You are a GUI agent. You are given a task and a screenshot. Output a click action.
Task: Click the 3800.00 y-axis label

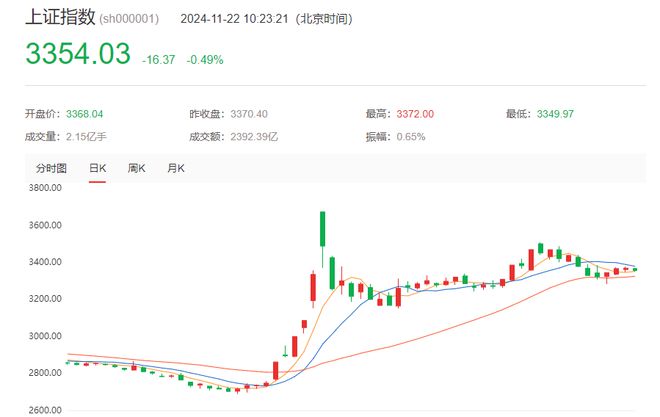coord(45,188)
